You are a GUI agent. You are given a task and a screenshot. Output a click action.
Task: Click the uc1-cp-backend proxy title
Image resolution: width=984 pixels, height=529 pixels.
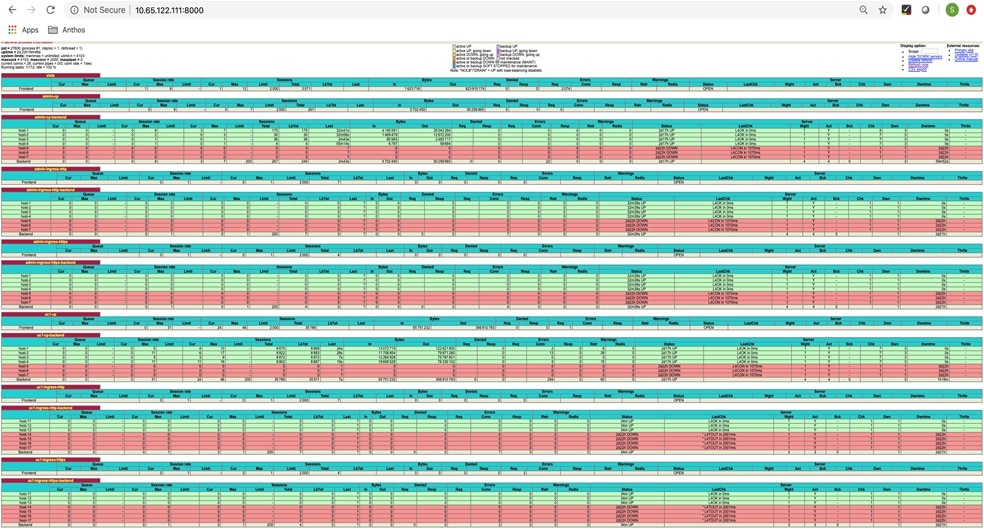[50, 336]
